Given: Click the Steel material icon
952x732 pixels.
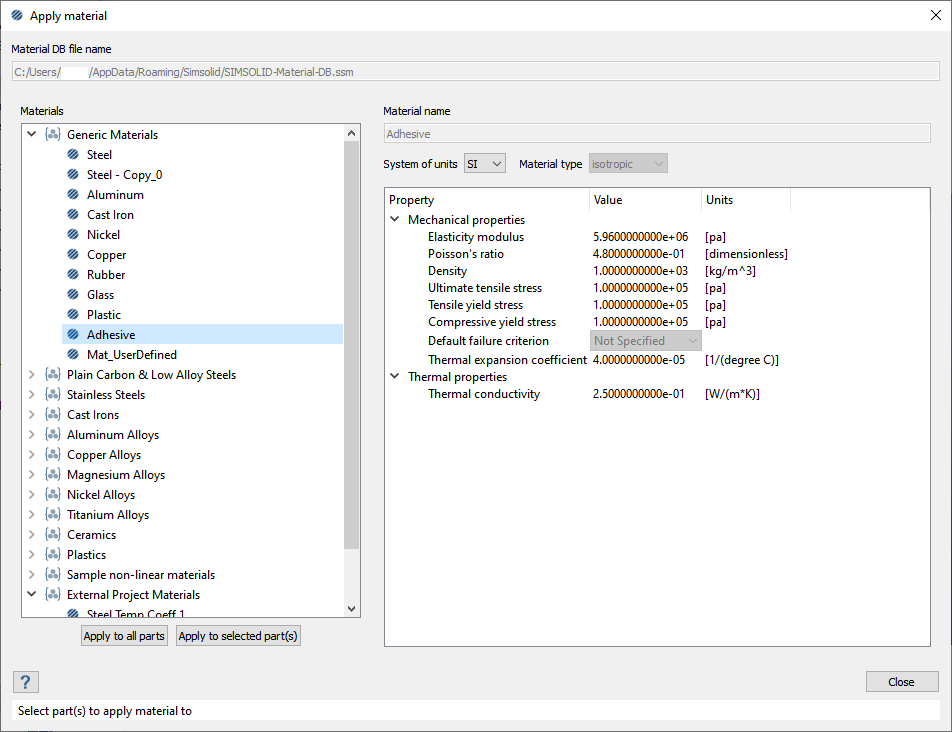Looking at the screenshot, I should [73, 155].
